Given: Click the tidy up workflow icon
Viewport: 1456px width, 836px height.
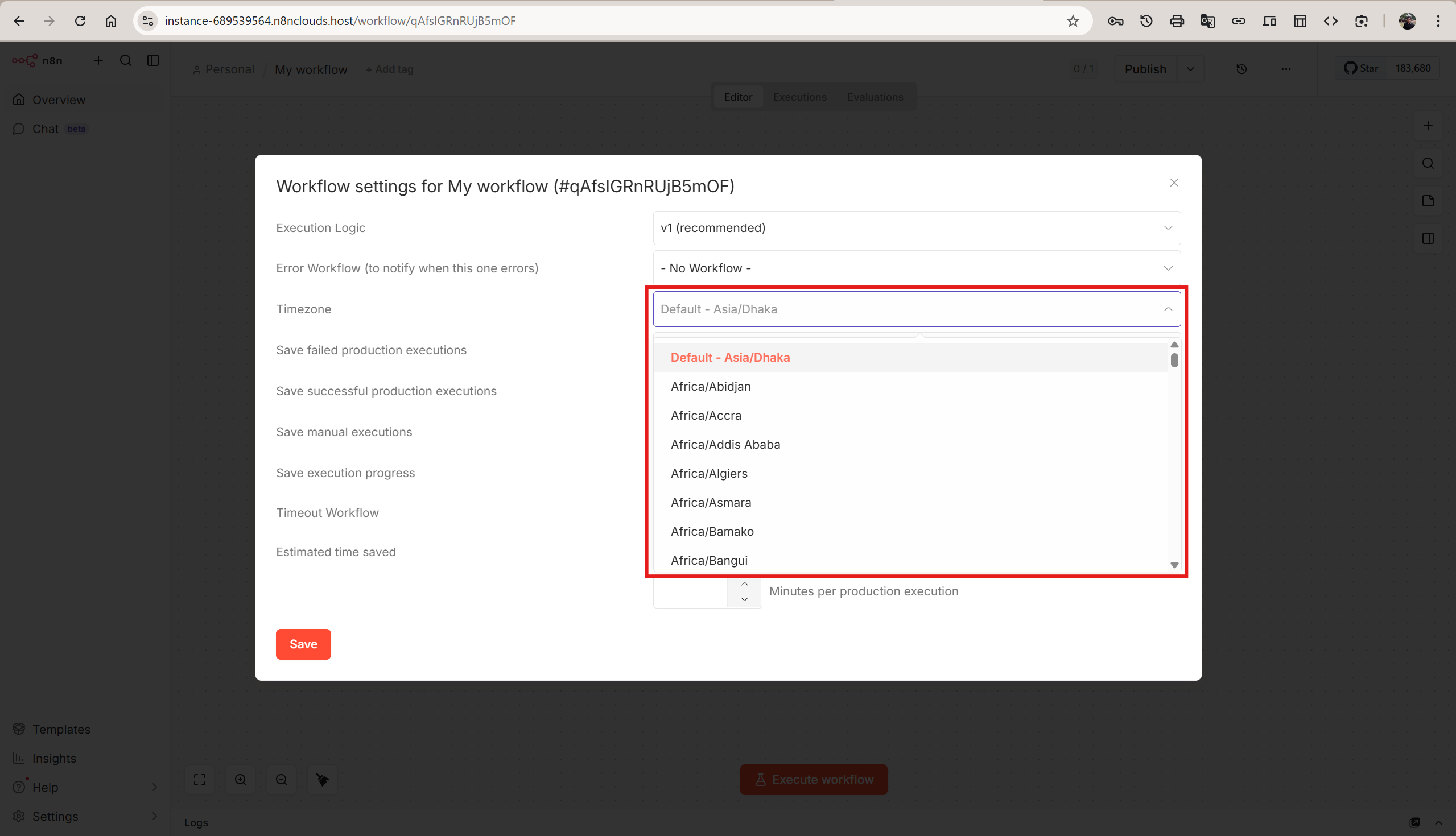Looking at the screenshot, I should (322, 779).
